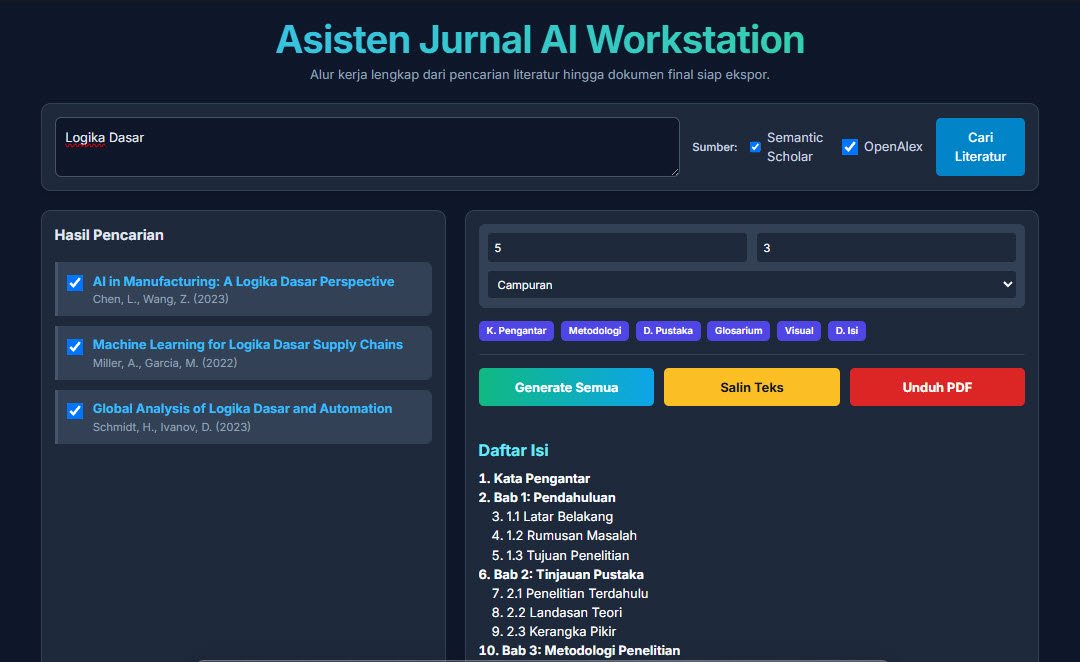This screenshot has height=662, width=1080.
Task: Uncheck the AI in Manufacturing result checkbox
Action: tap(75, 282)
